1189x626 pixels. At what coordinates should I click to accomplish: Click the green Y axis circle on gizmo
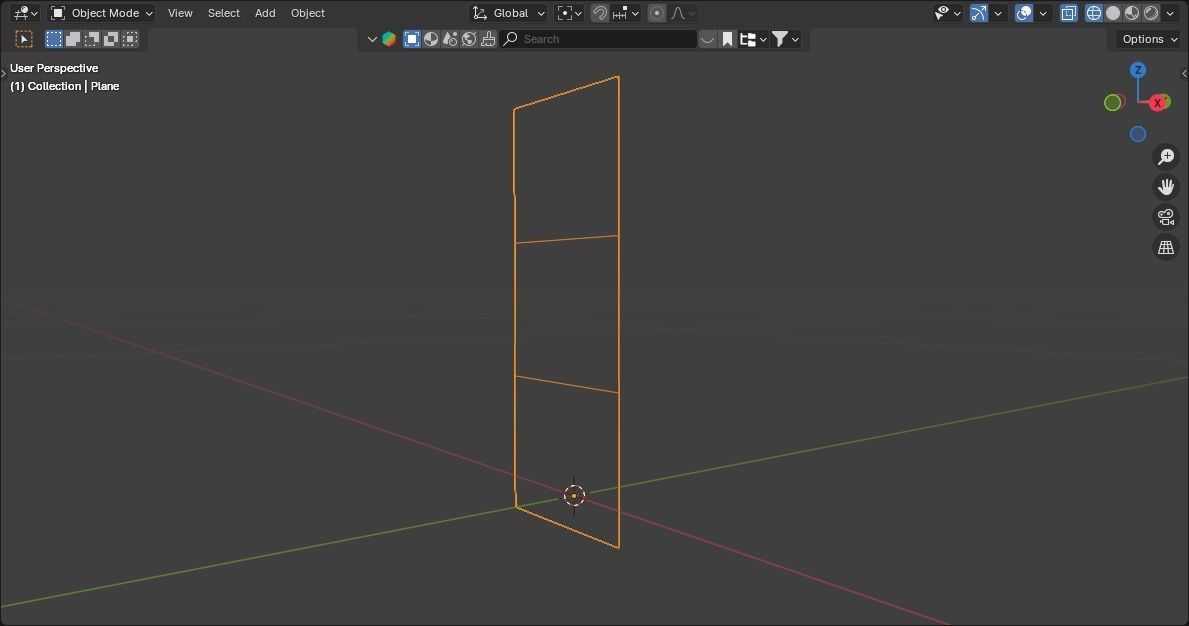click(x=1112, y=102)
